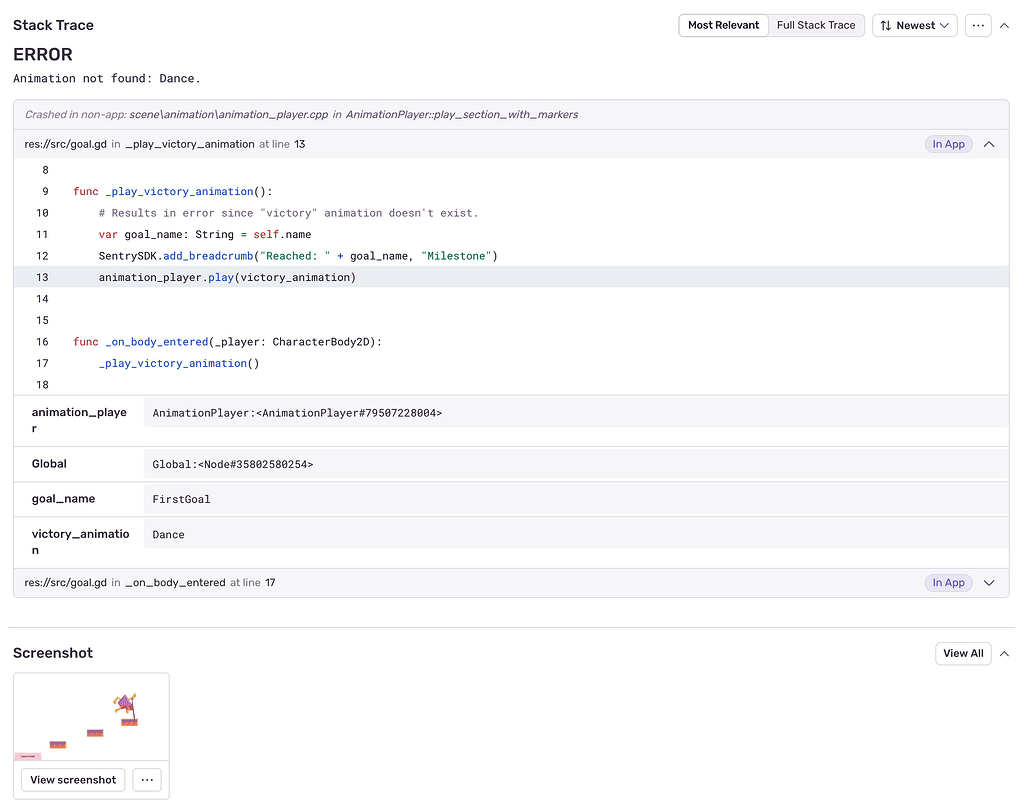The height and width of the screenshot is (809, 1024).
Task: Open the Newest sorting dropdown
Action: [914, 25]
